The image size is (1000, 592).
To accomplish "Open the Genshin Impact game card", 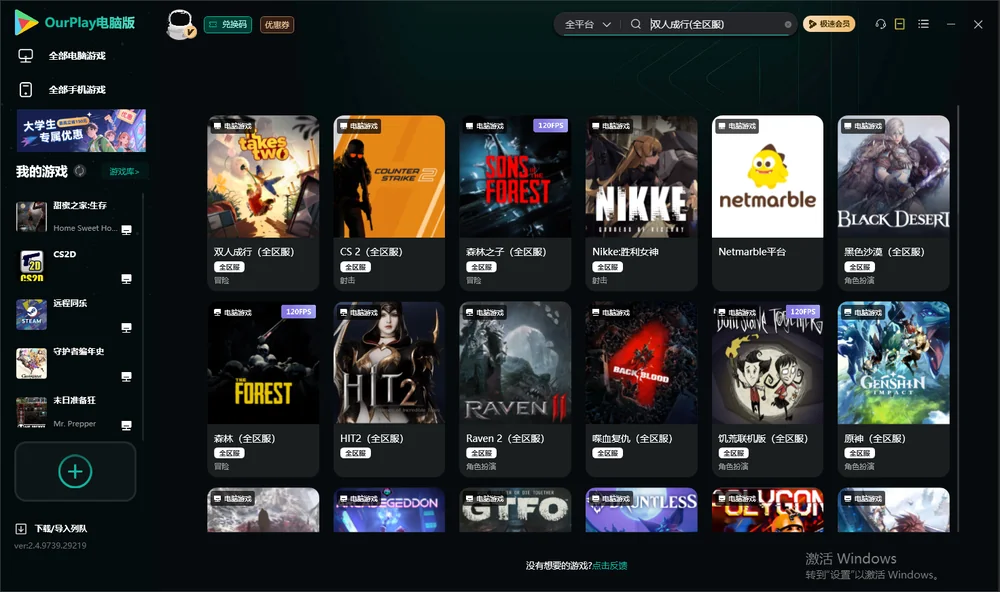I will [x=893, y=389].
